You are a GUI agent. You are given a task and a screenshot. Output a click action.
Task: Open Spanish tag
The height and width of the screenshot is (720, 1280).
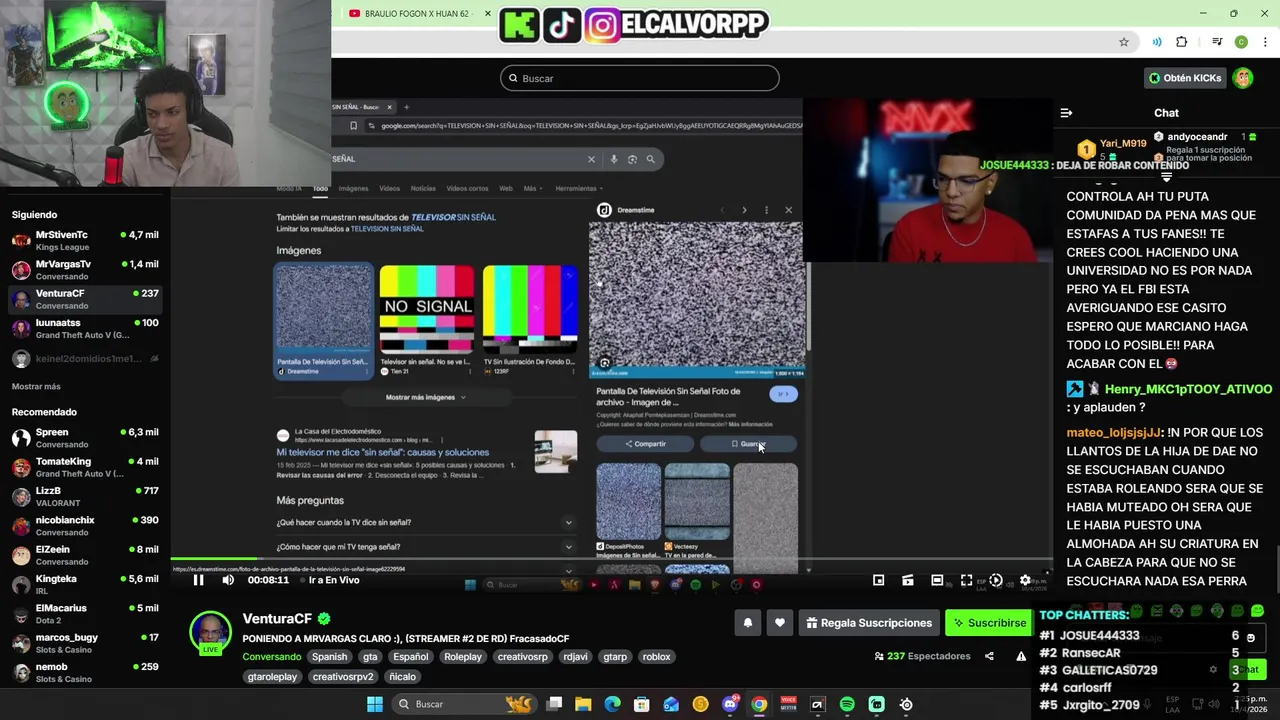click(x=329, y=657)
